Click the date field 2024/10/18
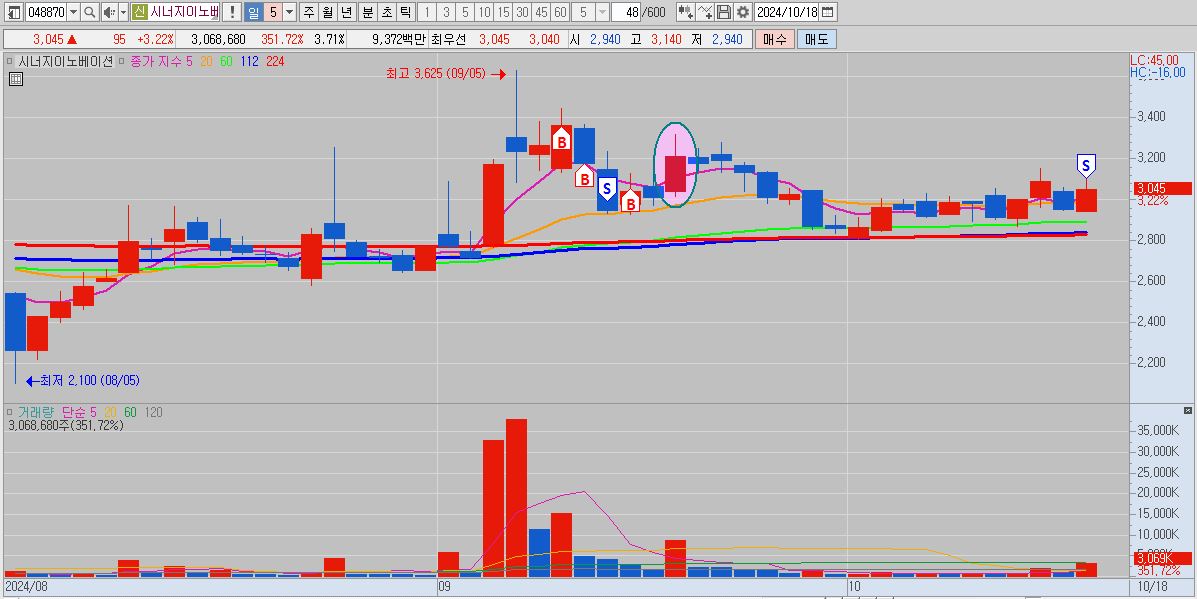This screenshot has height=599, width=1197. tap(787, 12)
